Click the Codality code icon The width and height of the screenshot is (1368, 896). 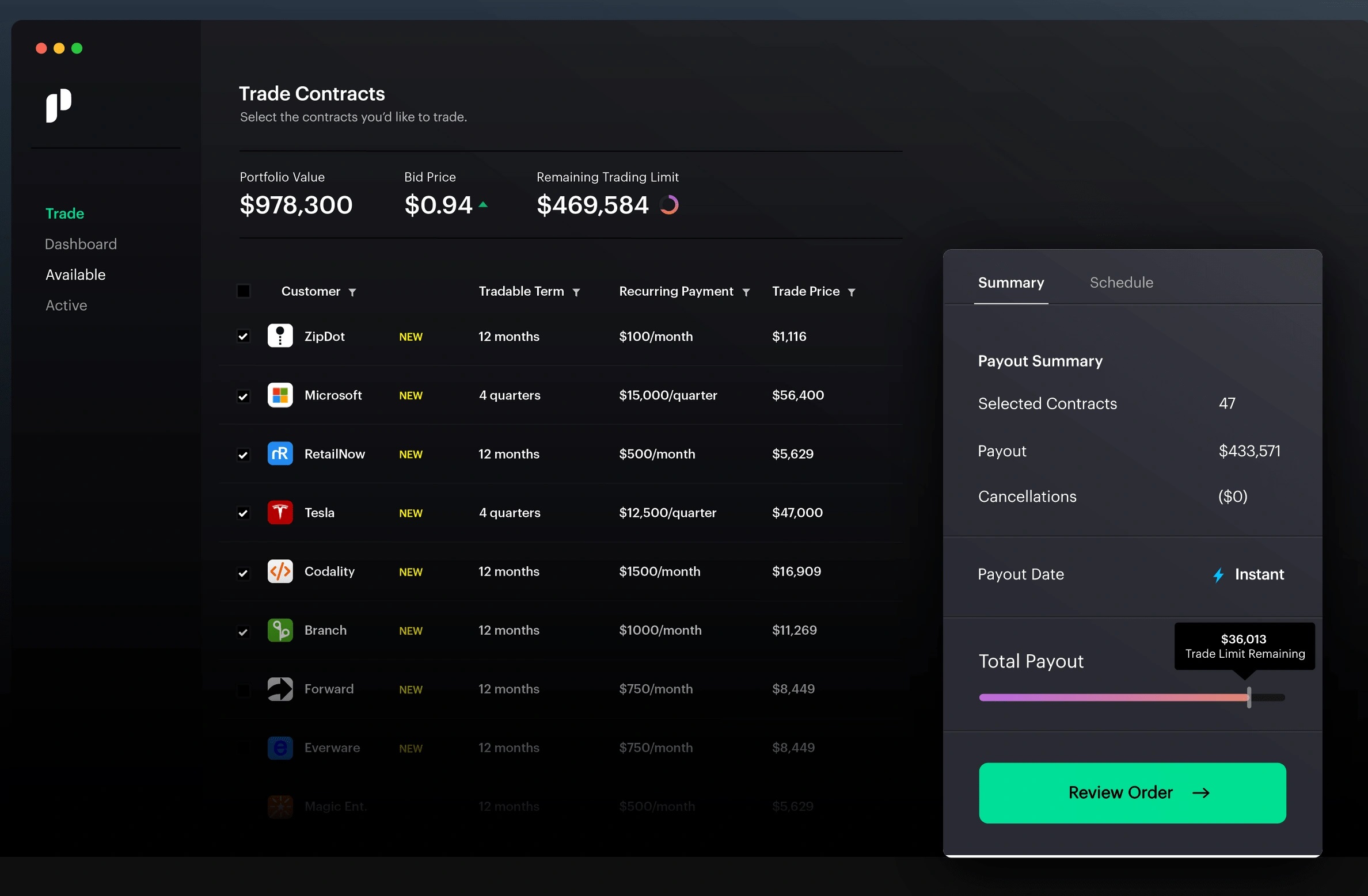pos(280,571)
